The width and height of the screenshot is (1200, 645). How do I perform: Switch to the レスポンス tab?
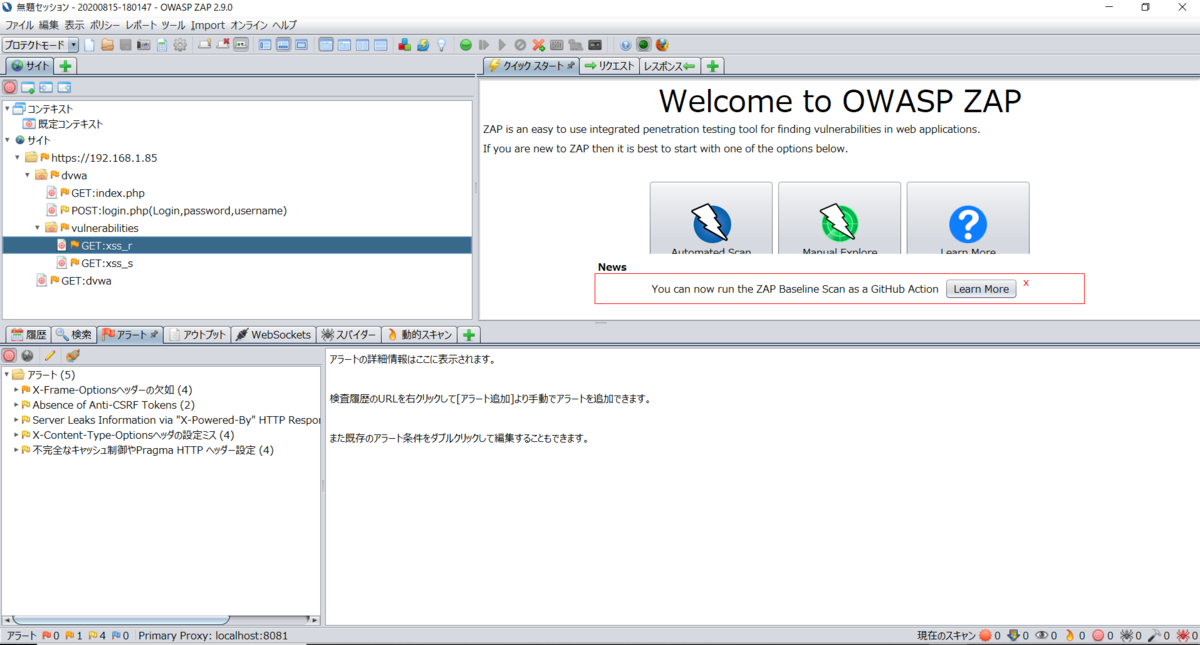coord(670,66)
